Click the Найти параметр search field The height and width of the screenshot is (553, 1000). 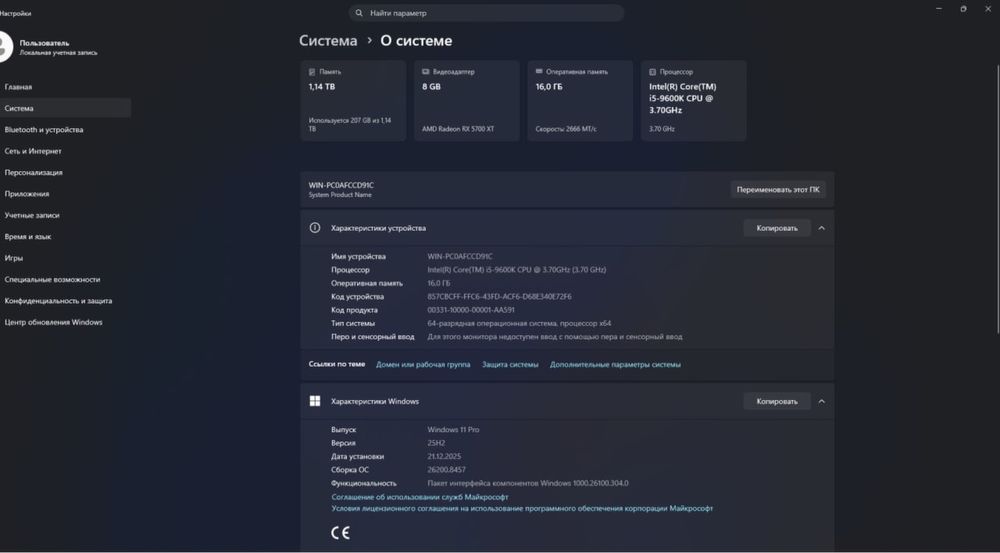tap(486, 13)
